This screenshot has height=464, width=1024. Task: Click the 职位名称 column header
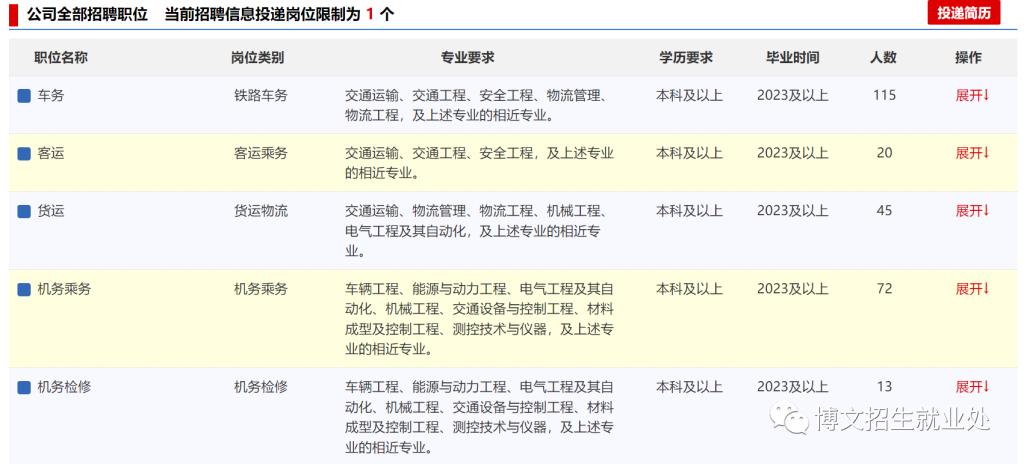[x=61, y=58]
